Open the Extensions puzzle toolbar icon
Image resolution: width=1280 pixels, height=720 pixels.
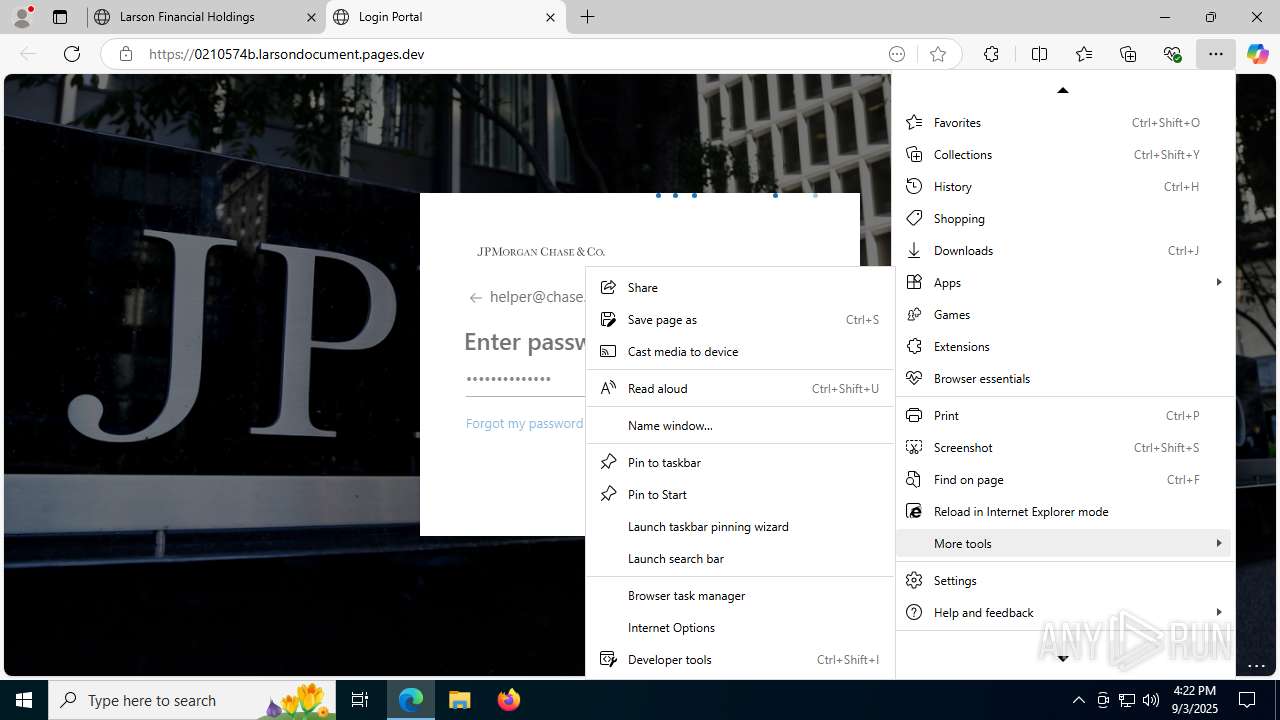(x=991, y=54)
